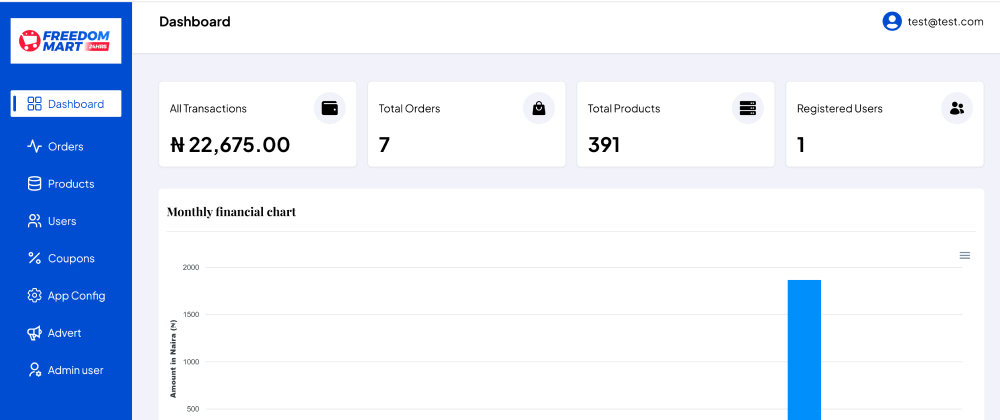This screenshot has height=420, width=1000.
Task: Click the blue user avatar icon
Action: click(x=892, y=22)
